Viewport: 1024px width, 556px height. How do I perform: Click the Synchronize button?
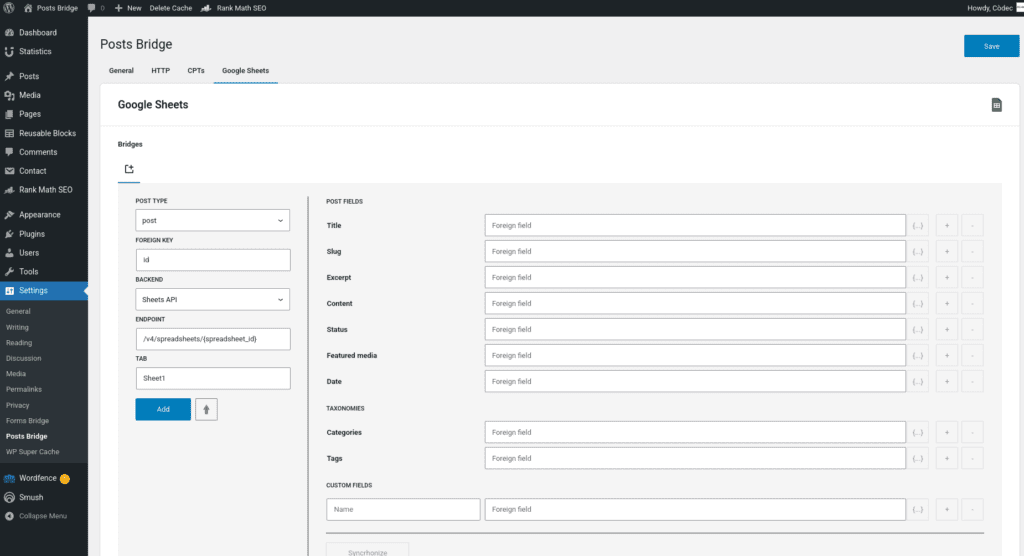[x=368, y=550]
